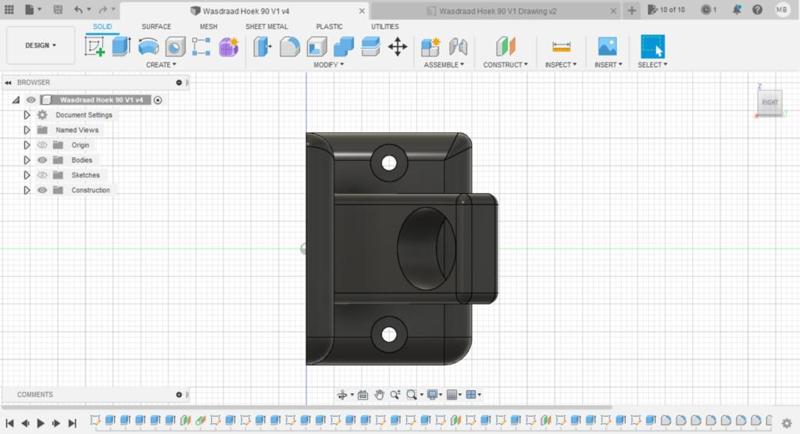Switch to the SHEET METAL tab
The height and width of the screenshot is (434, 800).
(266, 27)
